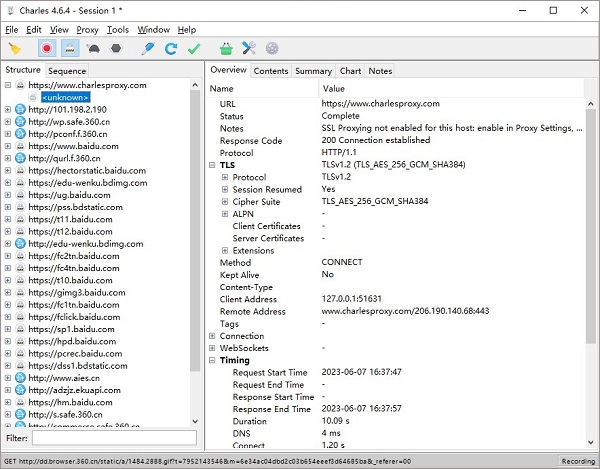Select the Sequence tab

click(67, 71)
